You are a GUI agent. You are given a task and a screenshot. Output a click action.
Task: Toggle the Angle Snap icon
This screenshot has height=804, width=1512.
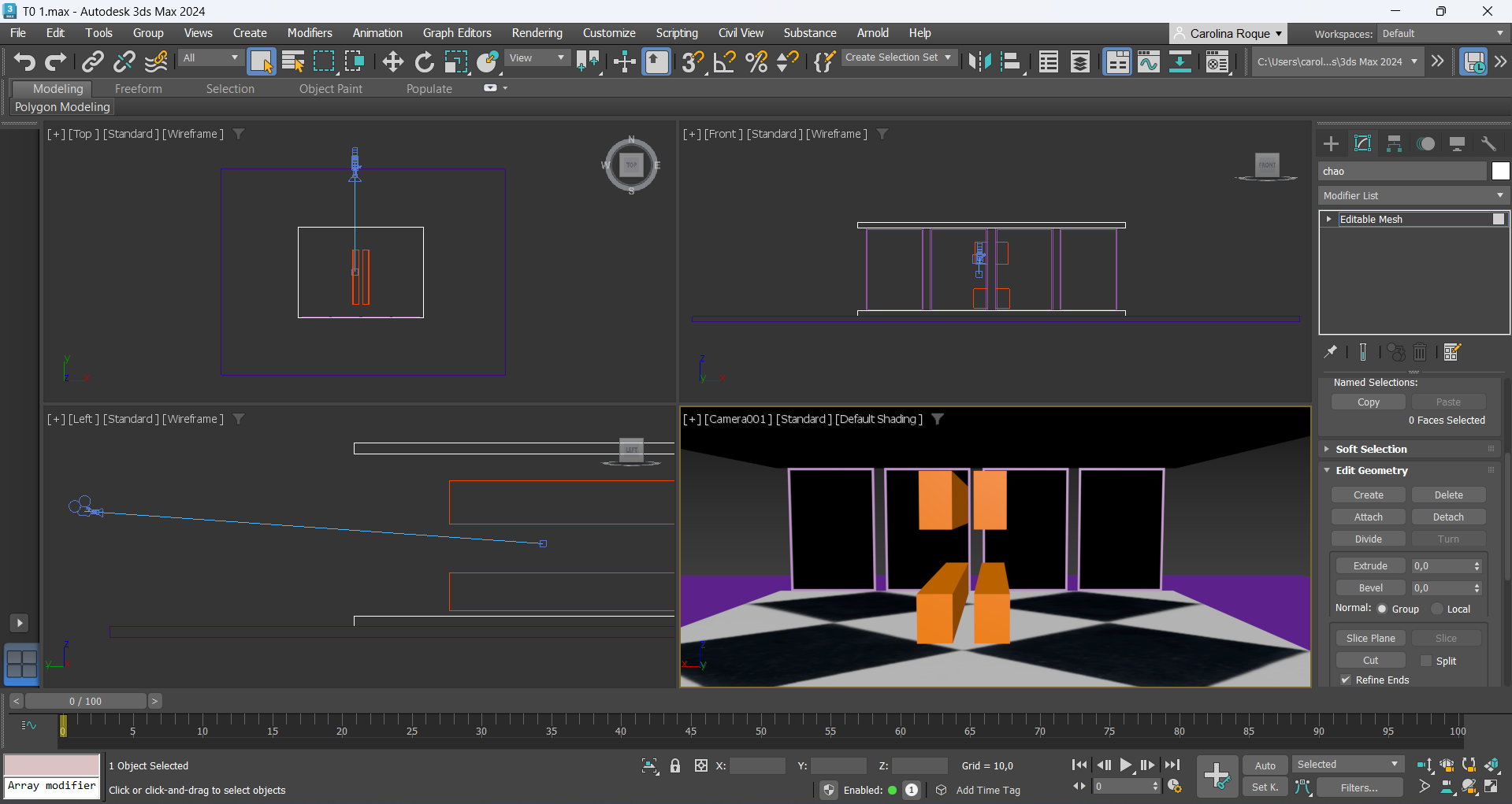tap(724, 61)
